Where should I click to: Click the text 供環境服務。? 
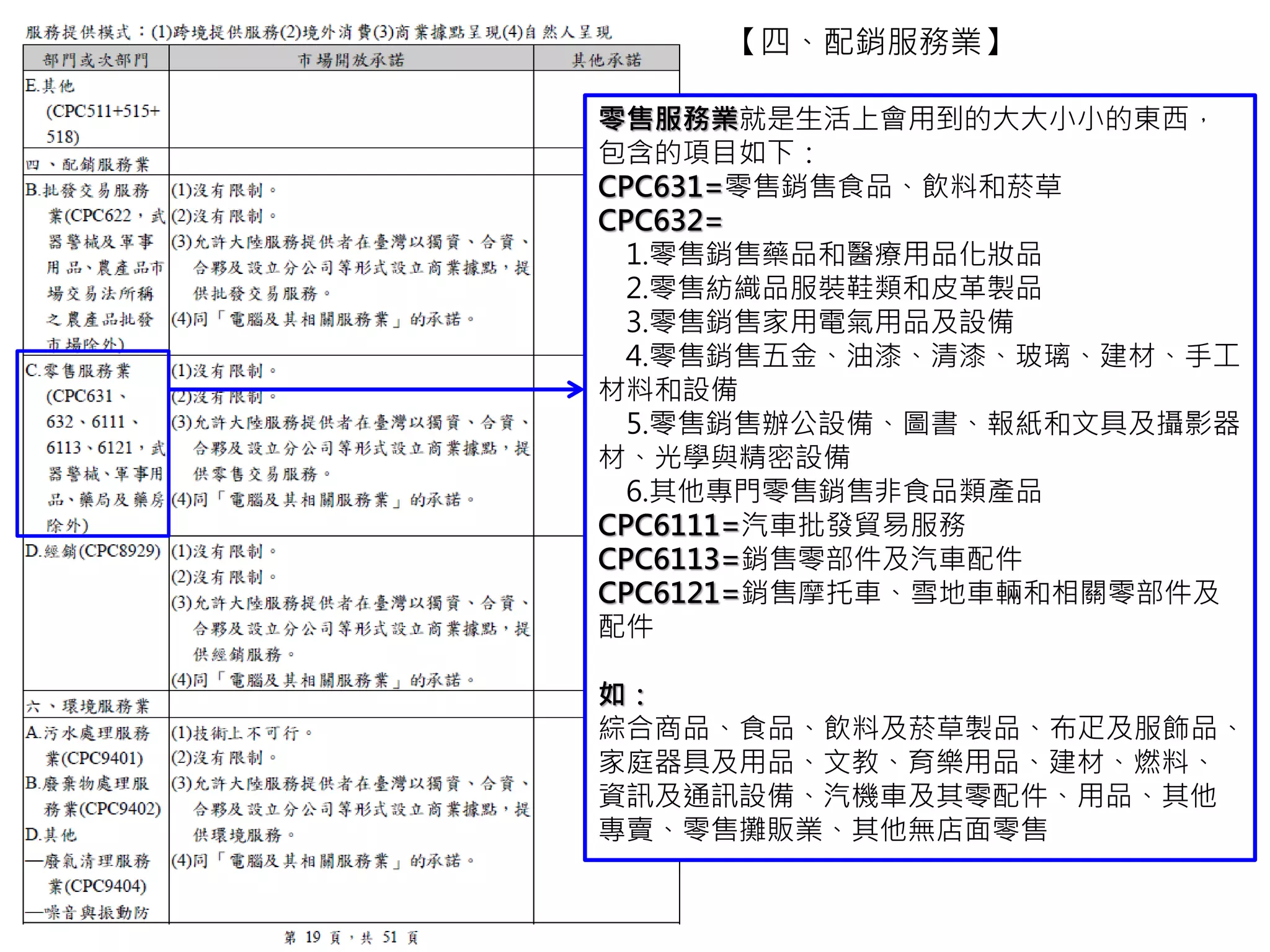(x=245, y=835)
